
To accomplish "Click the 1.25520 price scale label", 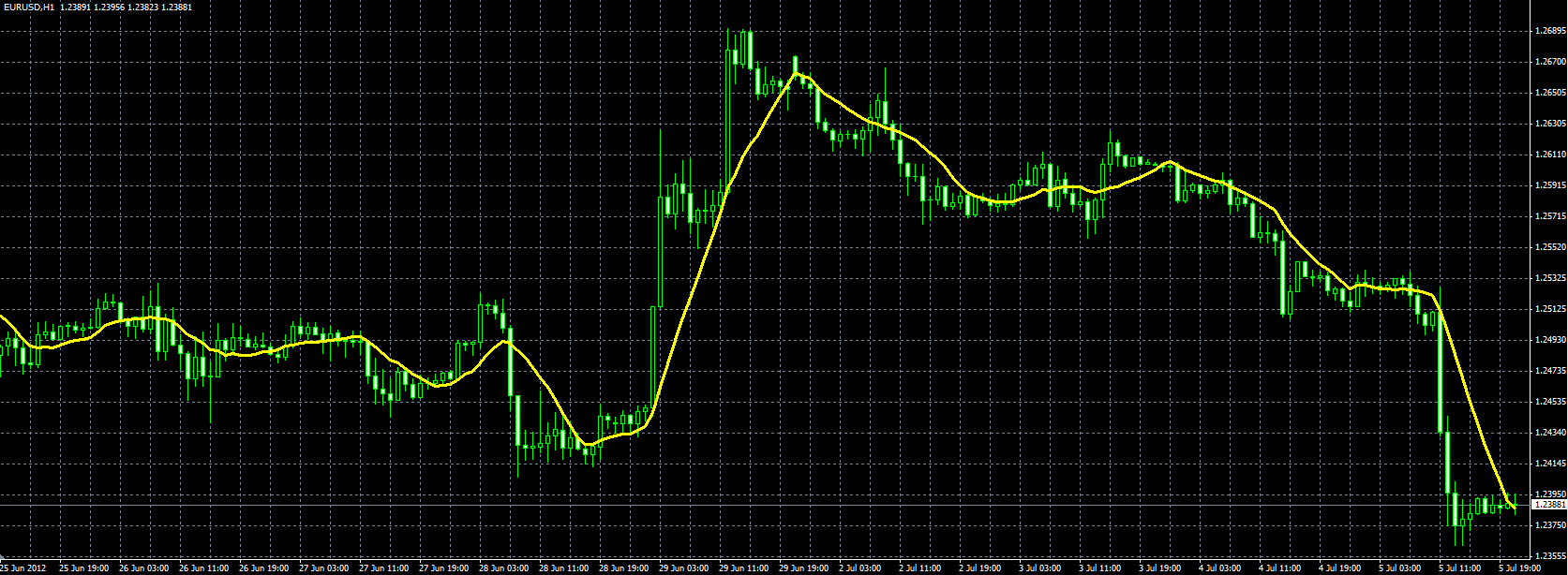I will click(x=1550, y=247).
